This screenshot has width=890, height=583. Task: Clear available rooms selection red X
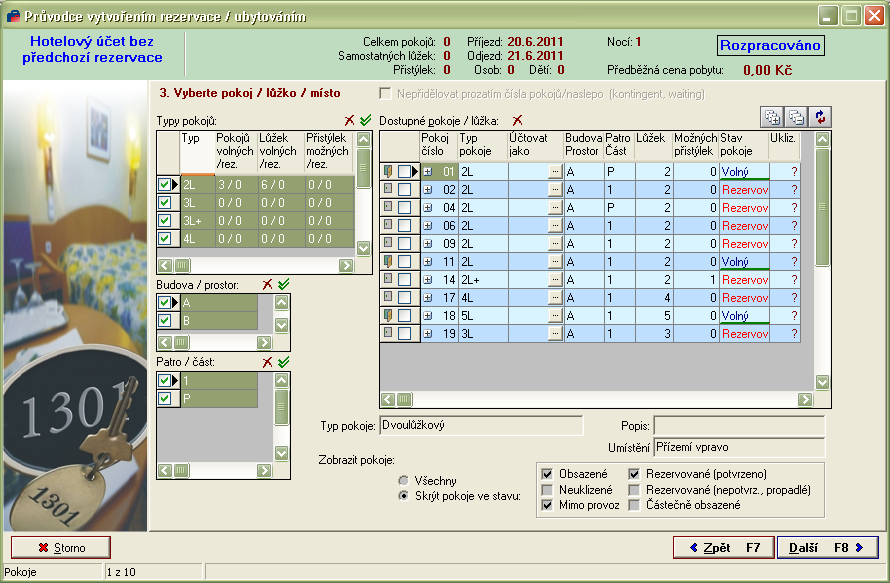[x=517, y=120]
